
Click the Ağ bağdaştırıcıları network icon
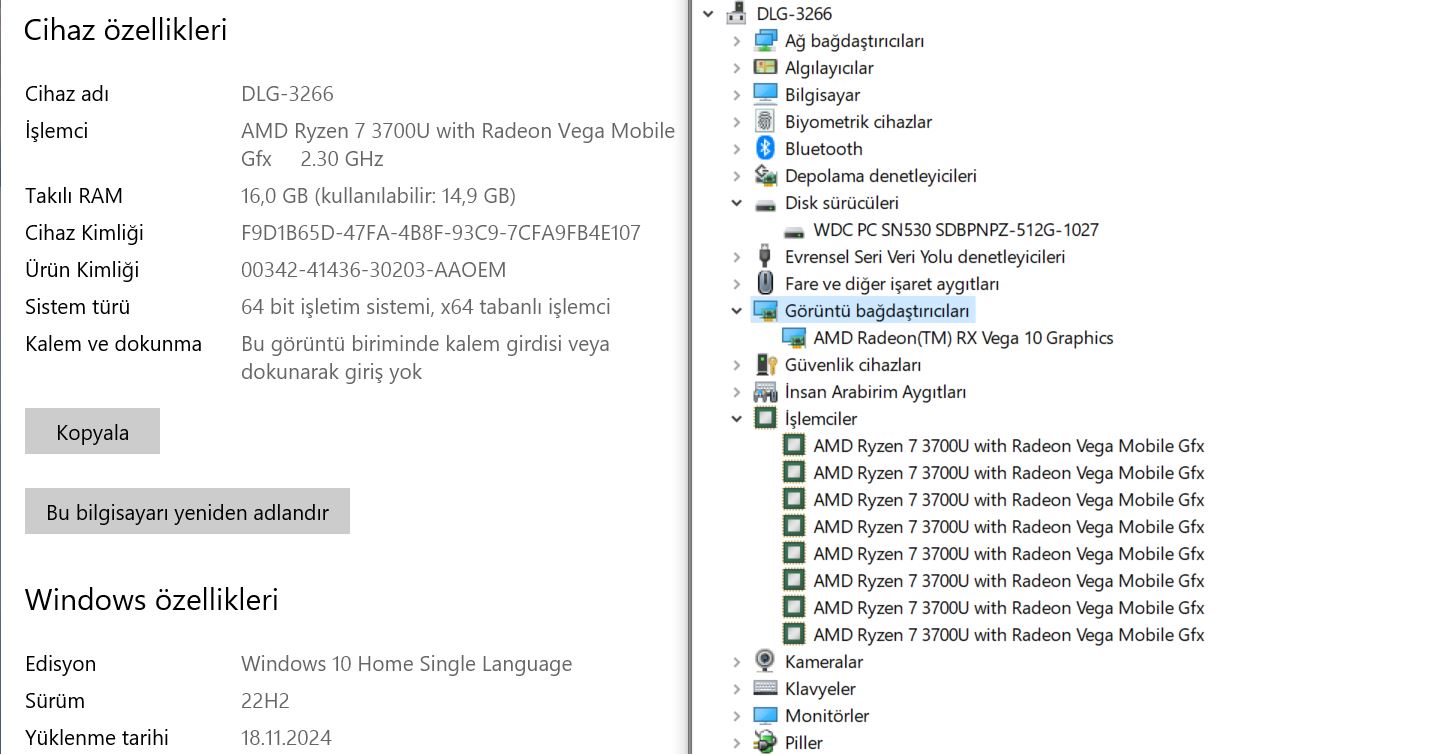pos(765,40)
